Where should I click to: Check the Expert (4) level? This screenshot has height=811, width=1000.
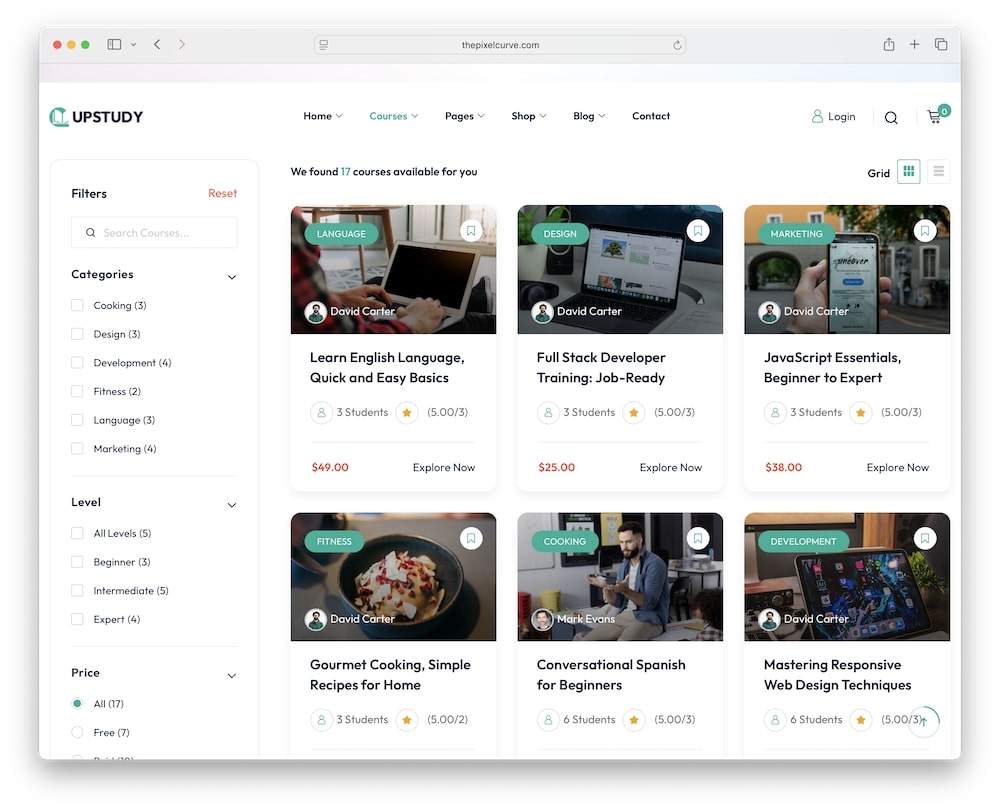click(77, 619)
